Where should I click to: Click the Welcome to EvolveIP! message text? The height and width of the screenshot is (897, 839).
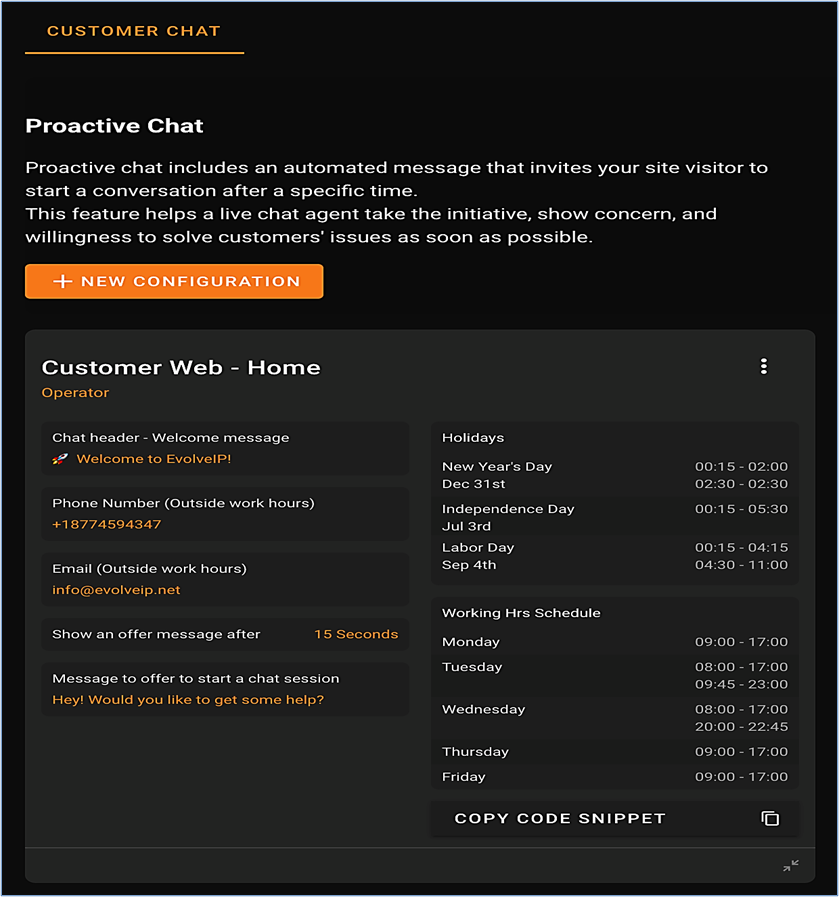pos(154,459)
